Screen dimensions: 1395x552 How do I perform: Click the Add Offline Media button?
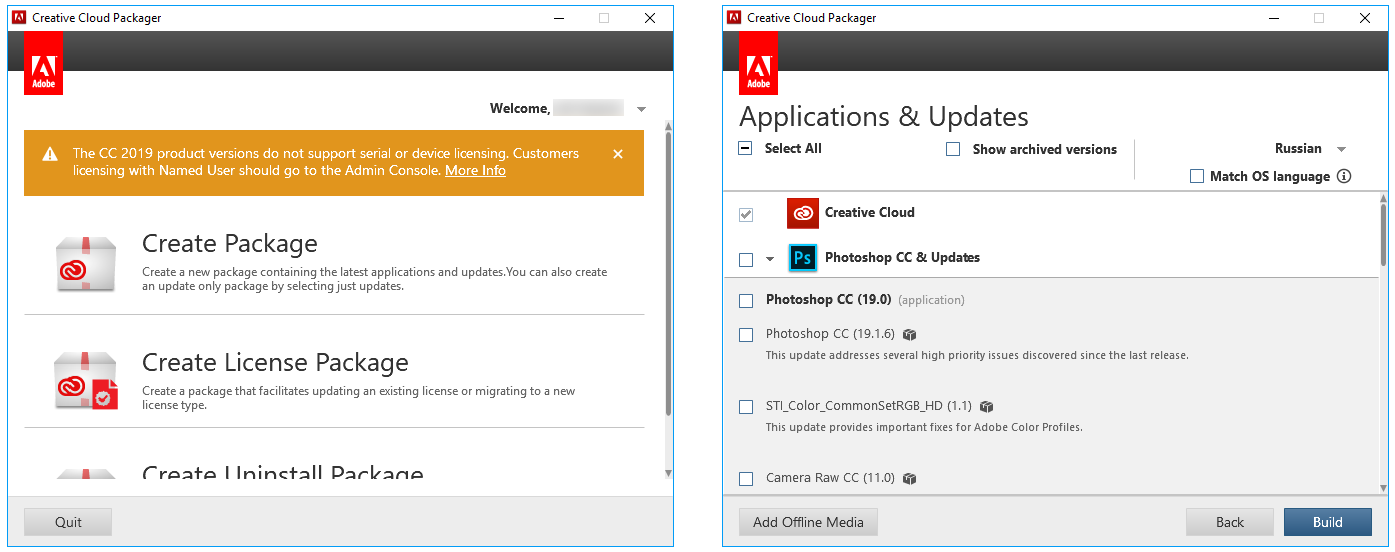pos(808,522)
